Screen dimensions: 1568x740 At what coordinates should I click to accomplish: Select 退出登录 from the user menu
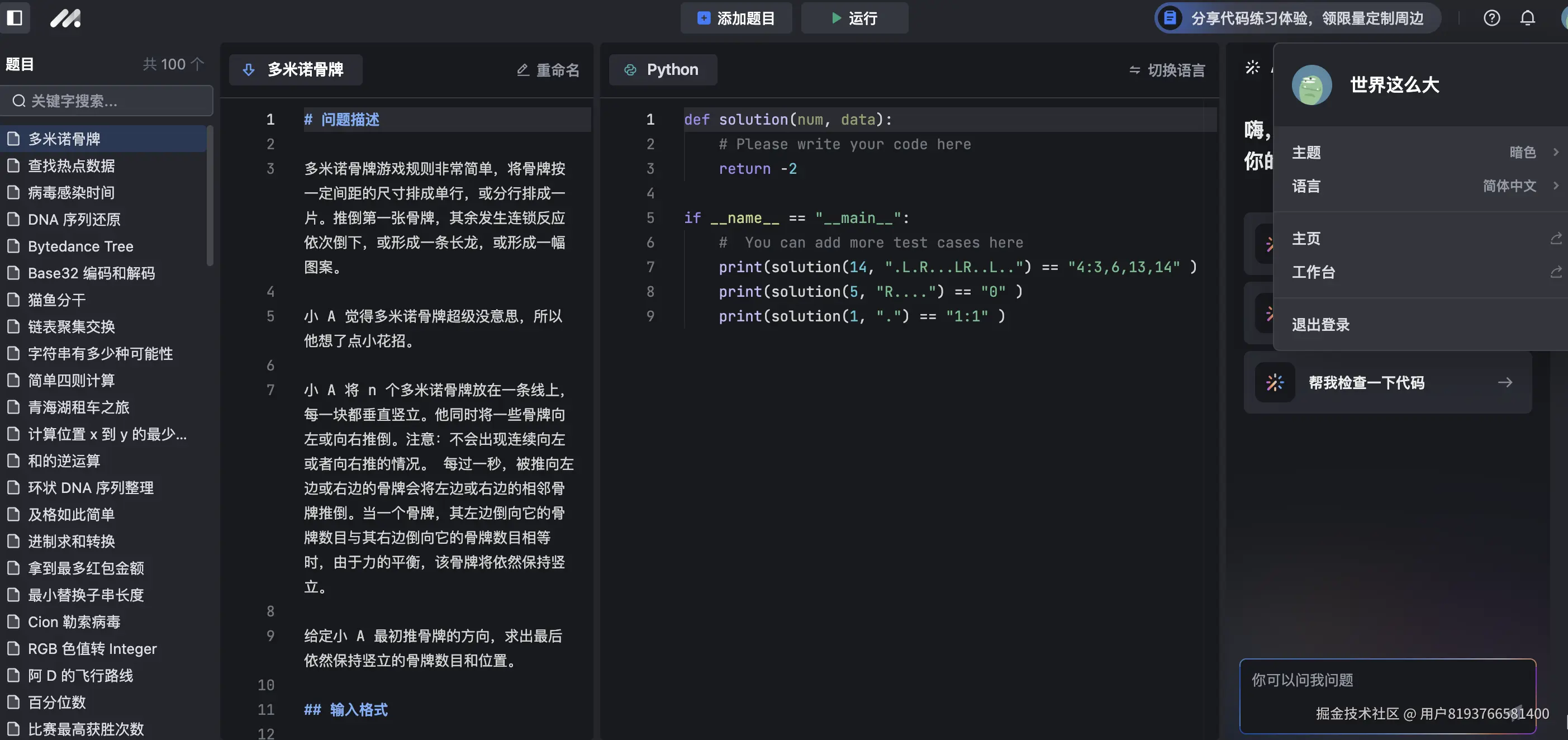1320,325
